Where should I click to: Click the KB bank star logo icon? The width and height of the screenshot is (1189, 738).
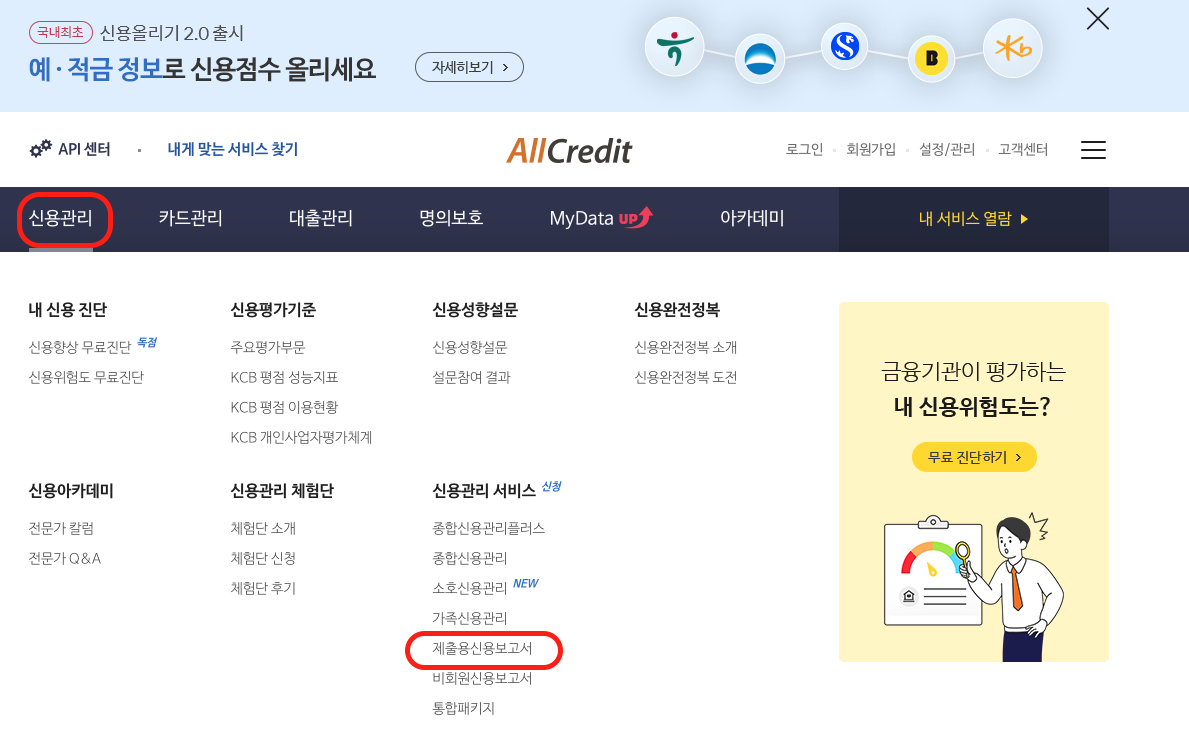[x=1012, y=46]
